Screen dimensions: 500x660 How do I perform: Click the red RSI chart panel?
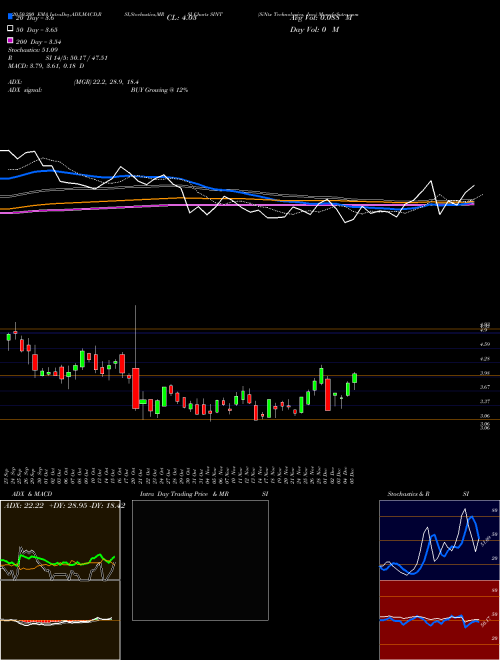point(439,620)
